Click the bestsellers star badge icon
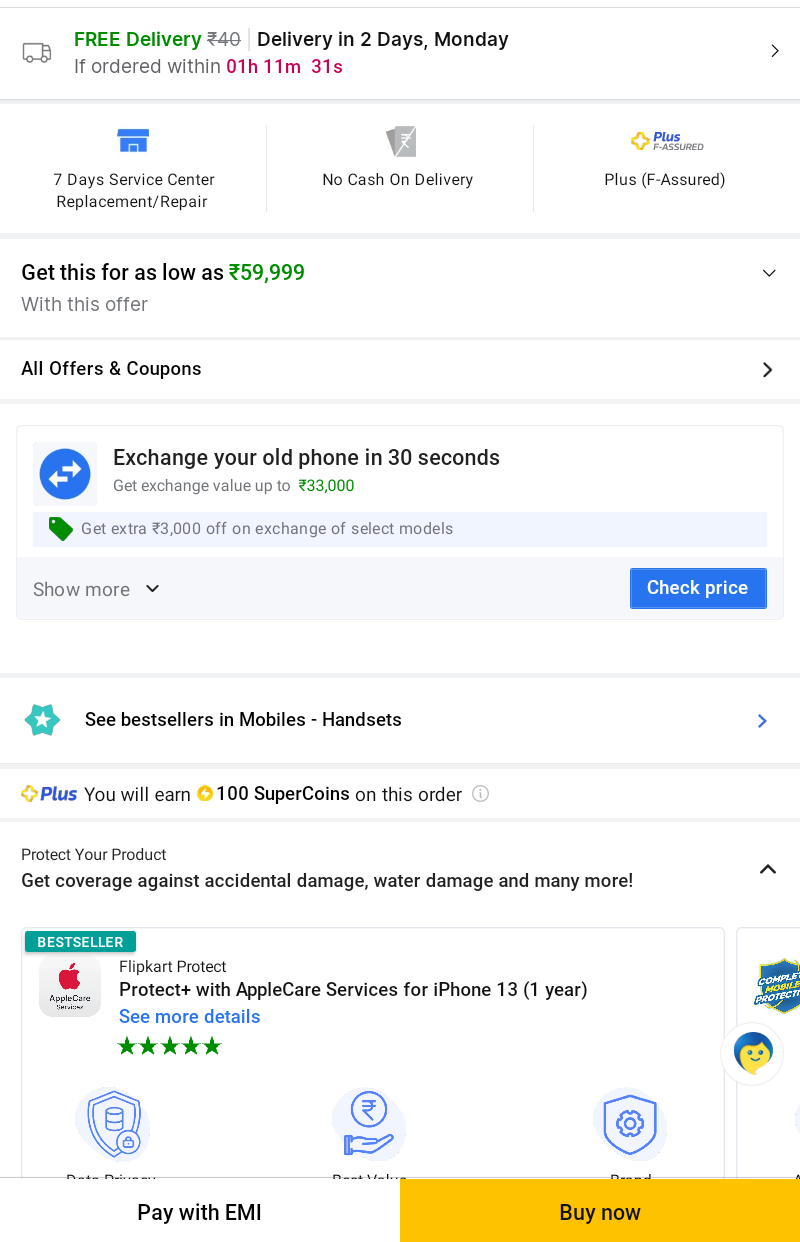Screen dimensions: 800x1242 [42, 720]
